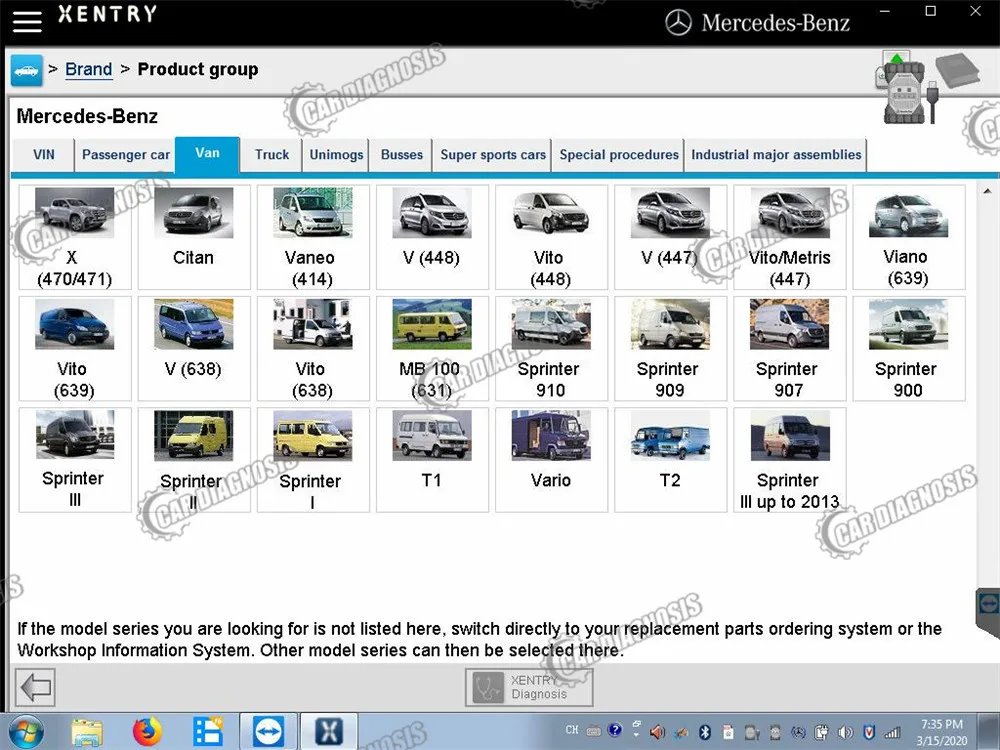This screenshot has height=750, width=1000.
Task: Launch Firefox from the taskbar
Action: pos(147,732)
